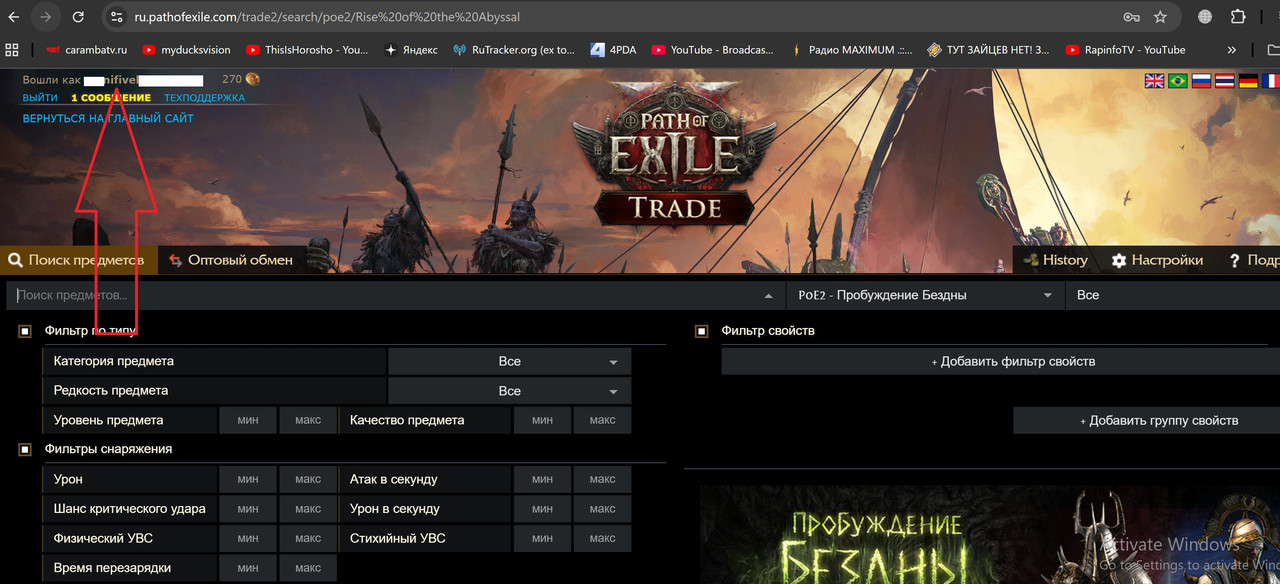This screenshot has width=1280, height=584.
Task: Toggle the Фильтр свойств checkbox
Action: click(x=702, y=331)
